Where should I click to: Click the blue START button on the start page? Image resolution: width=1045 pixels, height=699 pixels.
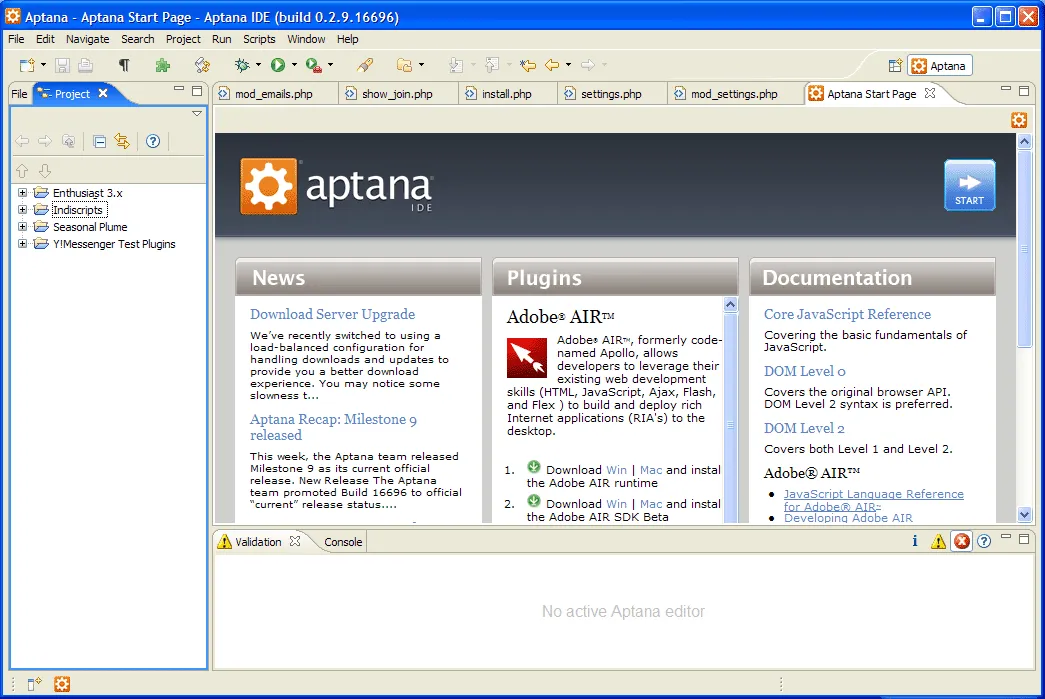coord(968,184)
